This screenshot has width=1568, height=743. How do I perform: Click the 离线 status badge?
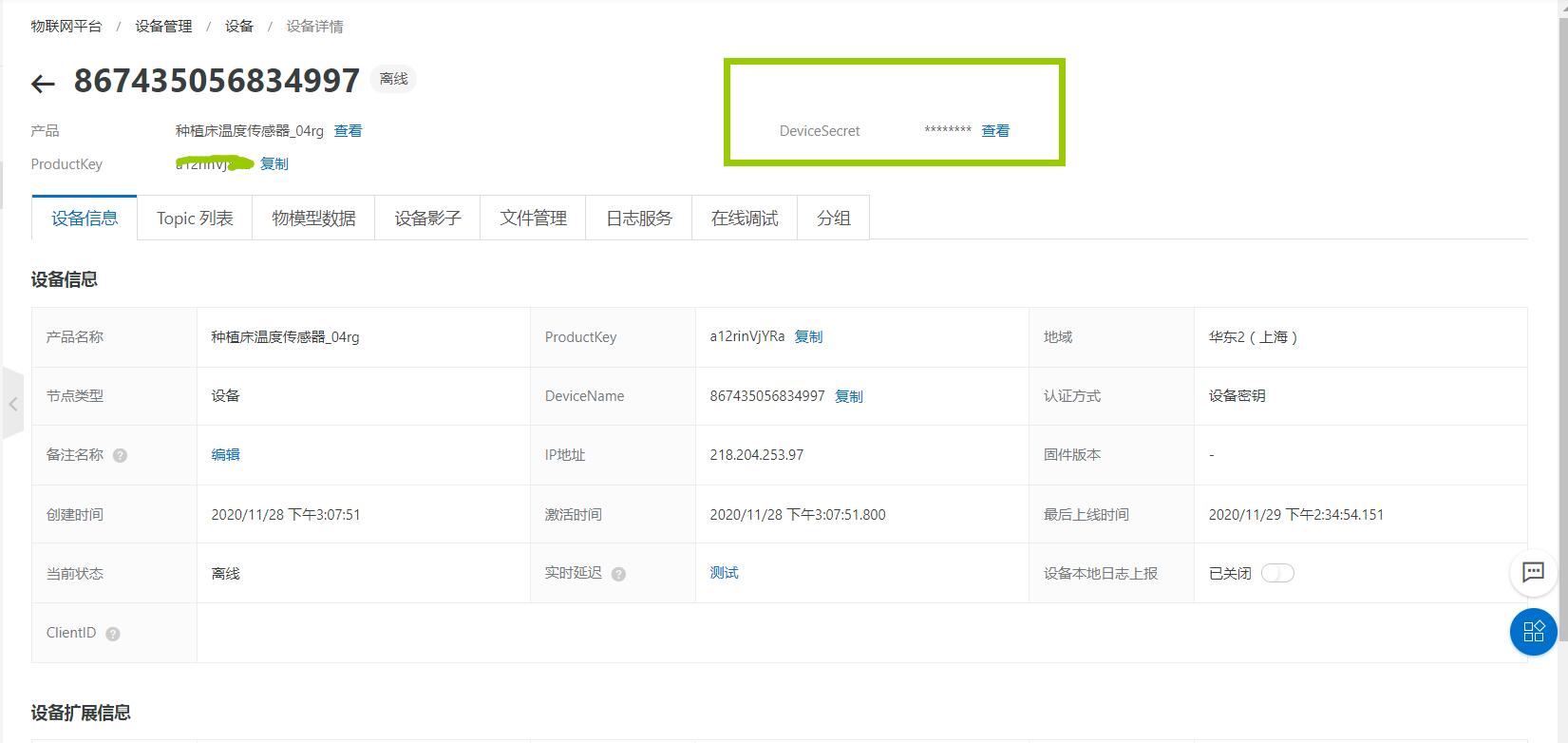[x=393, y=79]
